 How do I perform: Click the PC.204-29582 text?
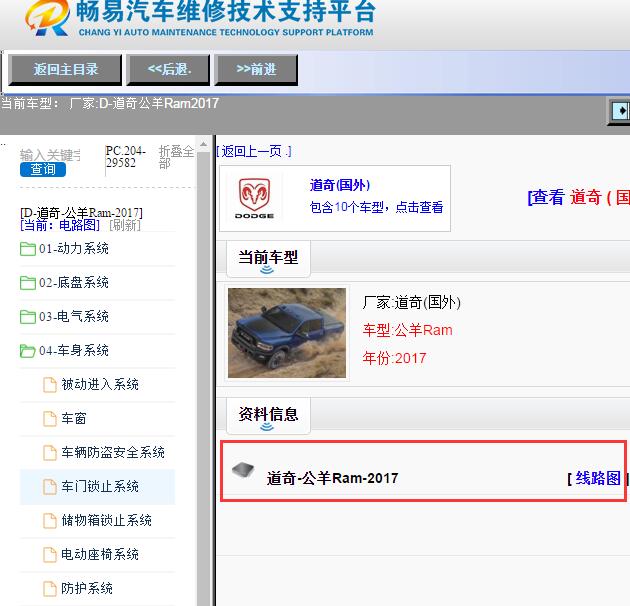point(125,157)
